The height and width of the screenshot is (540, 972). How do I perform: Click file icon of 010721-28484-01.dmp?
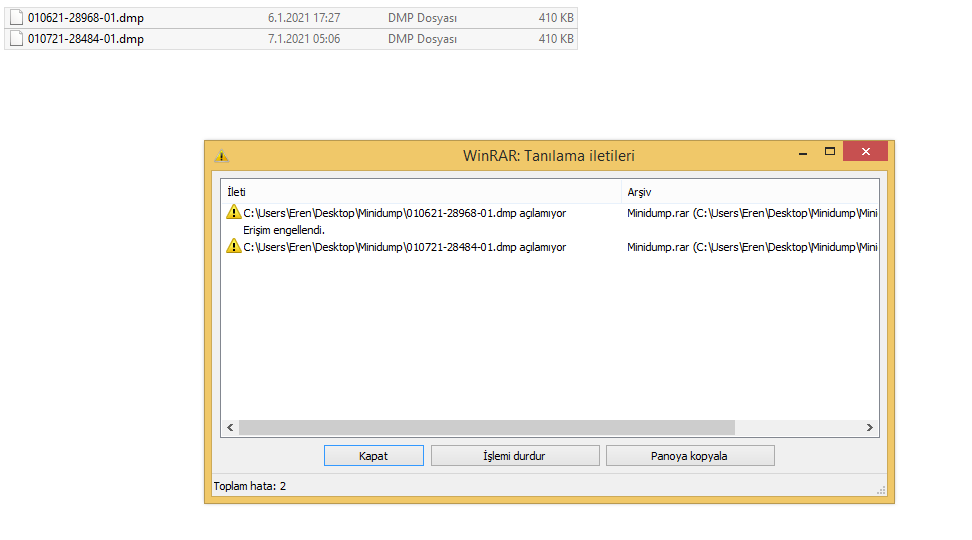(17, 38)
